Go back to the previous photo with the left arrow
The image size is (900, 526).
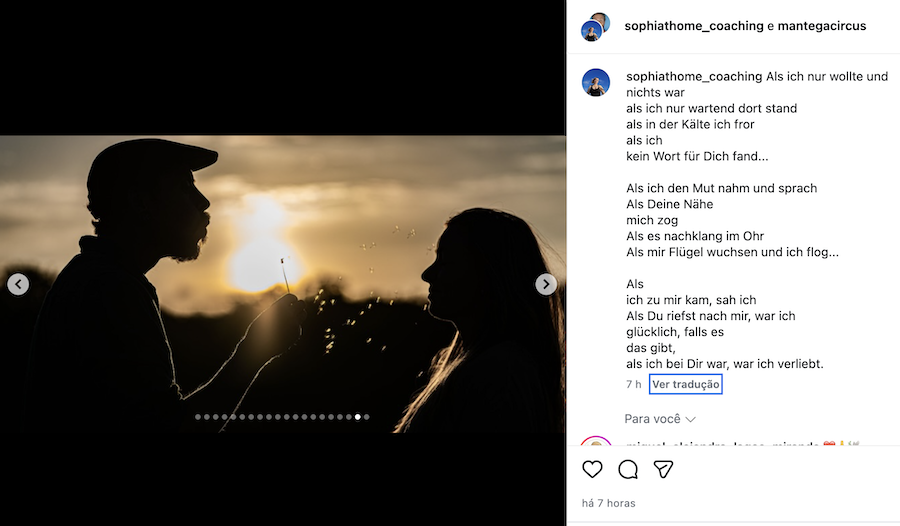pyautogui.click(x=18, y=284)
